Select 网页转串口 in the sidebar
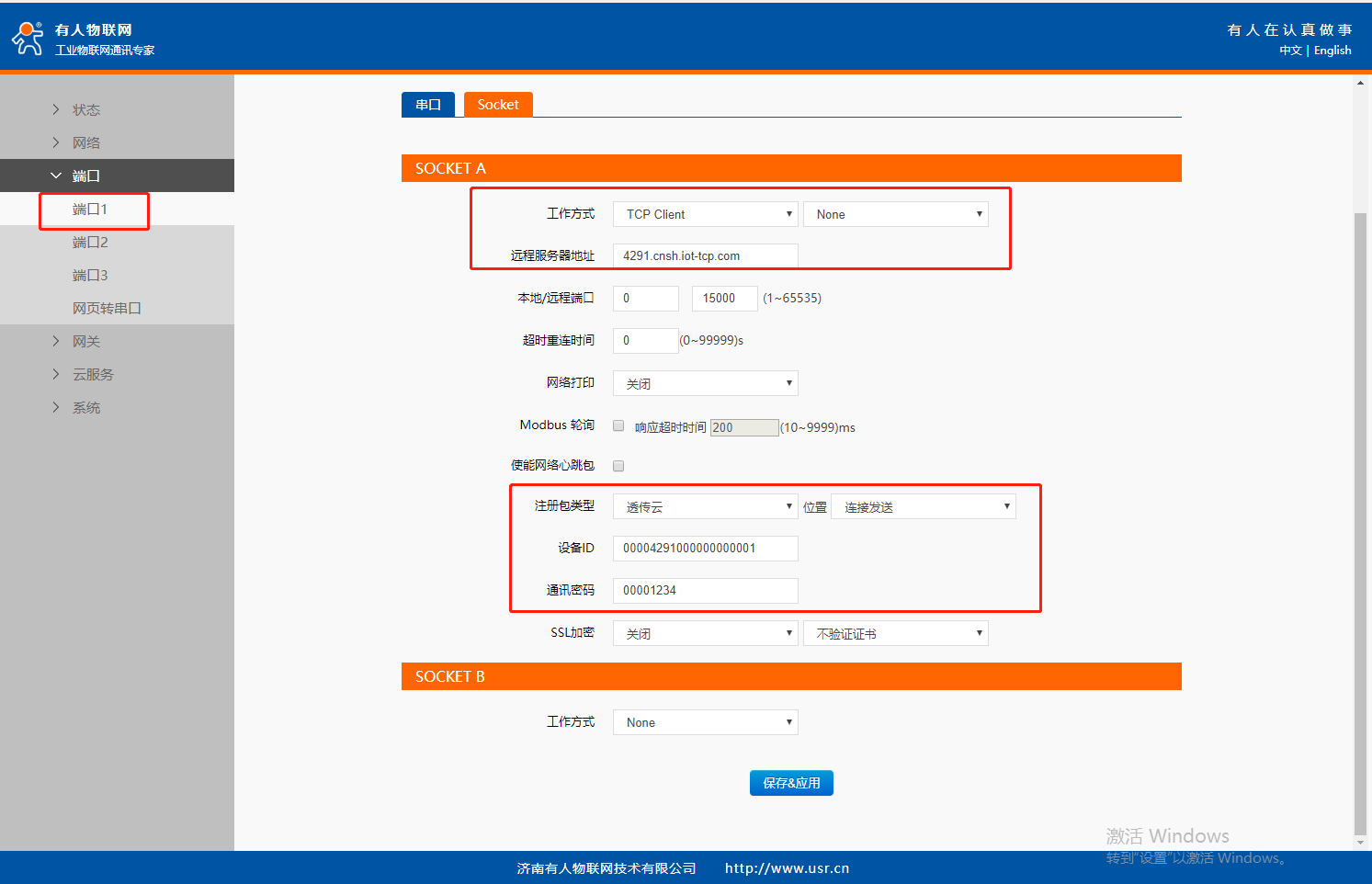Image resolution: width=1372 pixels, height=884 pixels. (107, 309)
